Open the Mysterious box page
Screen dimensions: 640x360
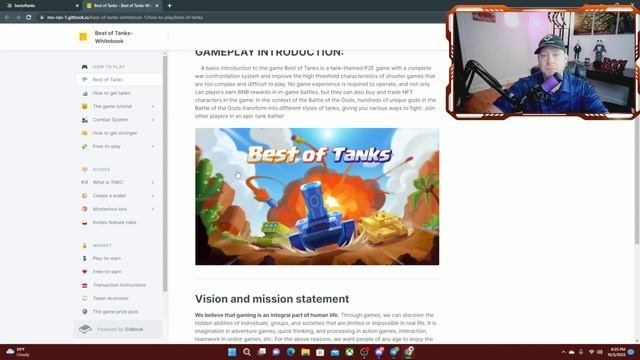109,209
